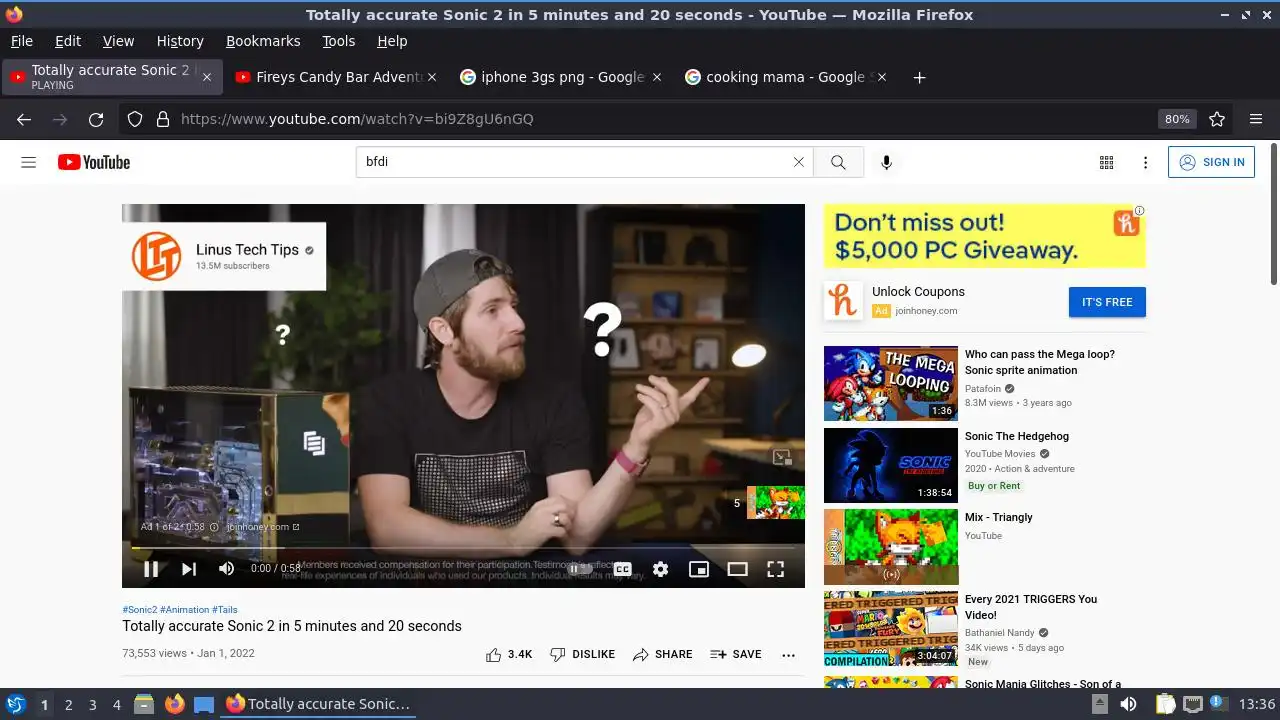Reload the current page

coord(96,119)
